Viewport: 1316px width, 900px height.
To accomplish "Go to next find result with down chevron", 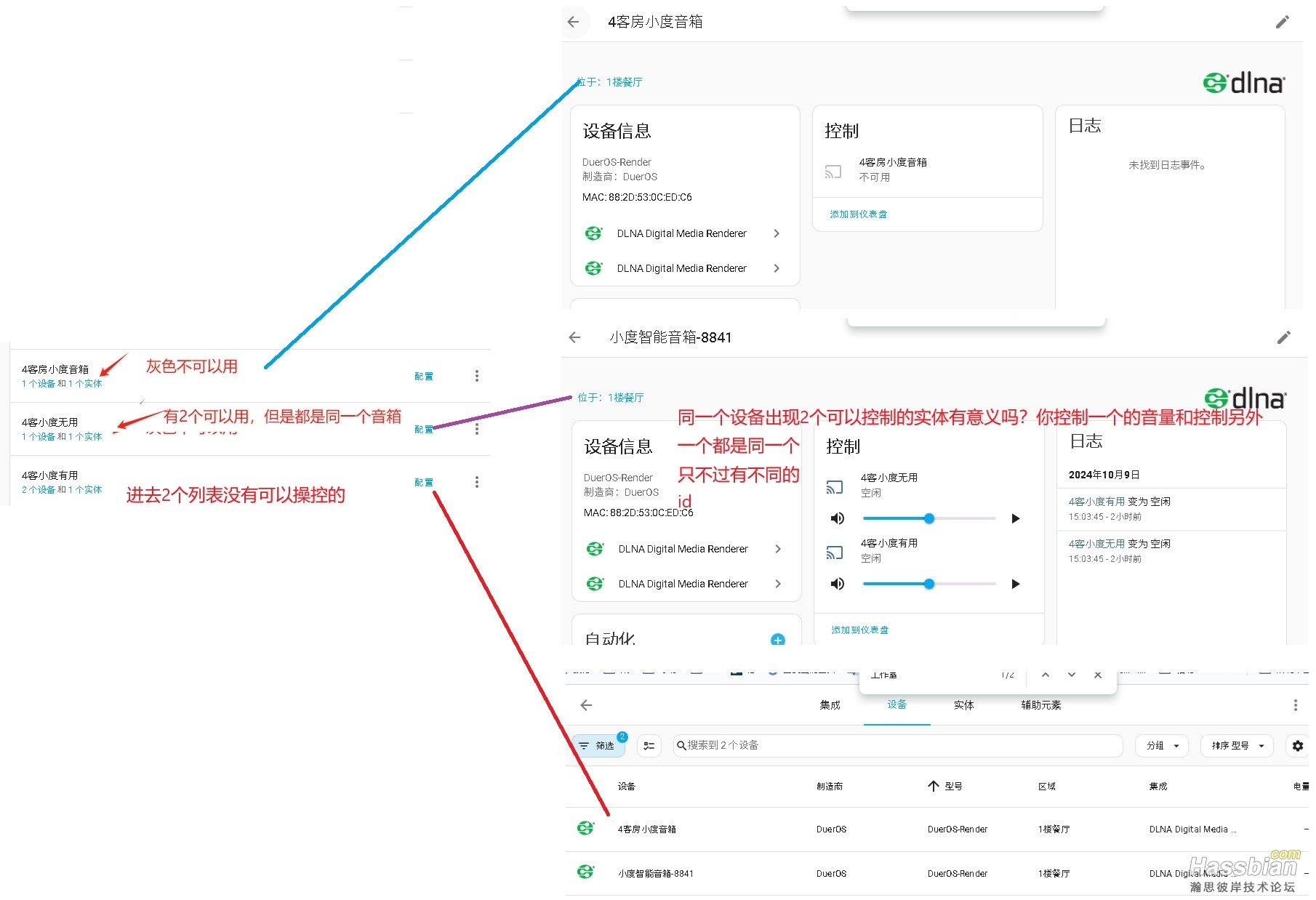I will 1072,675.
